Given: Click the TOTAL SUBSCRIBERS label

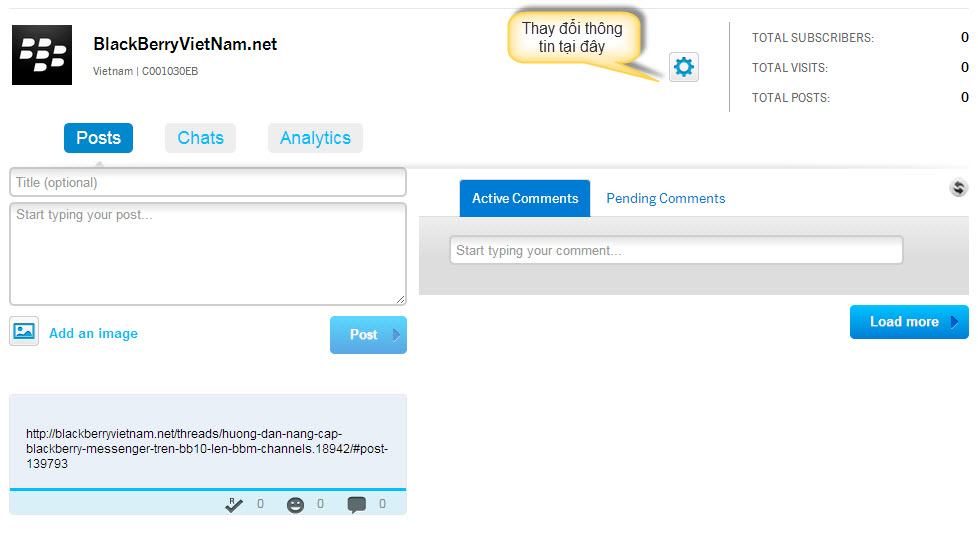Looking at the screenshot, I should [813, 37].
